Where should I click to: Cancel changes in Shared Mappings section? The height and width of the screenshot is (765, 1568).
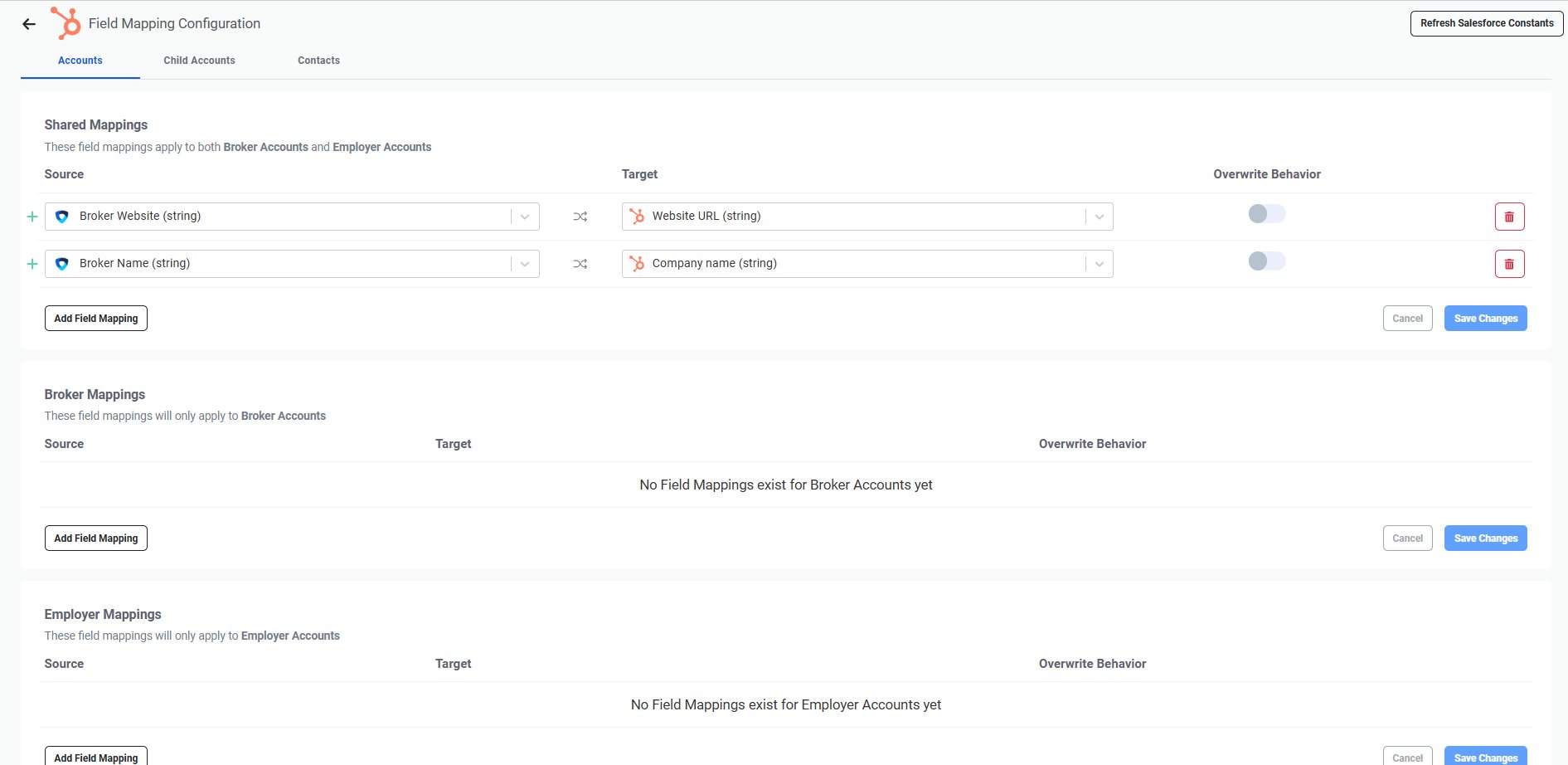1407,319
